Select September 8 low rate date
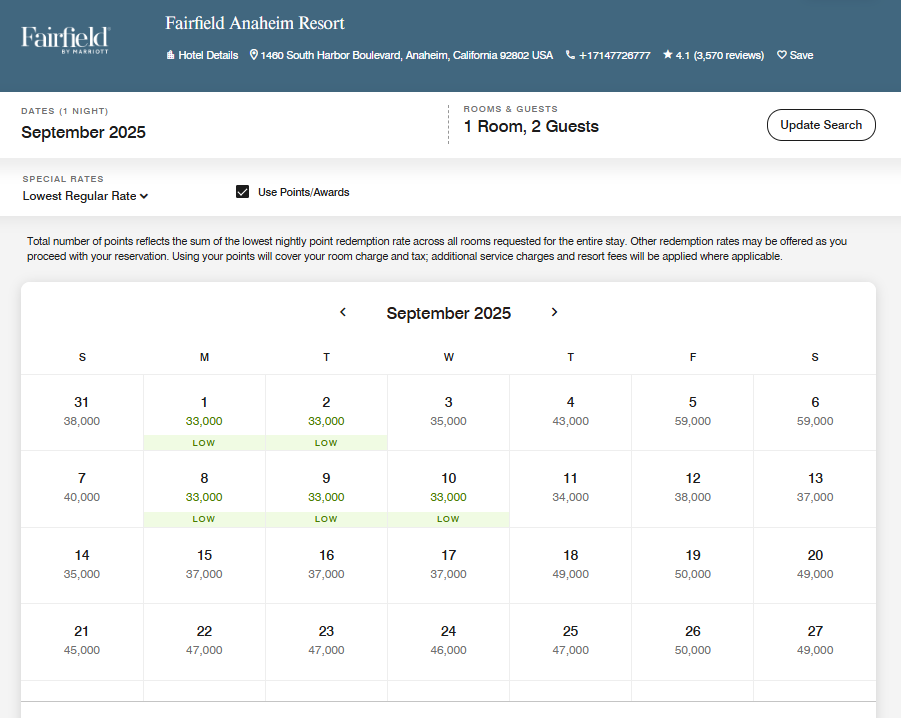 [x=204, y=489]
